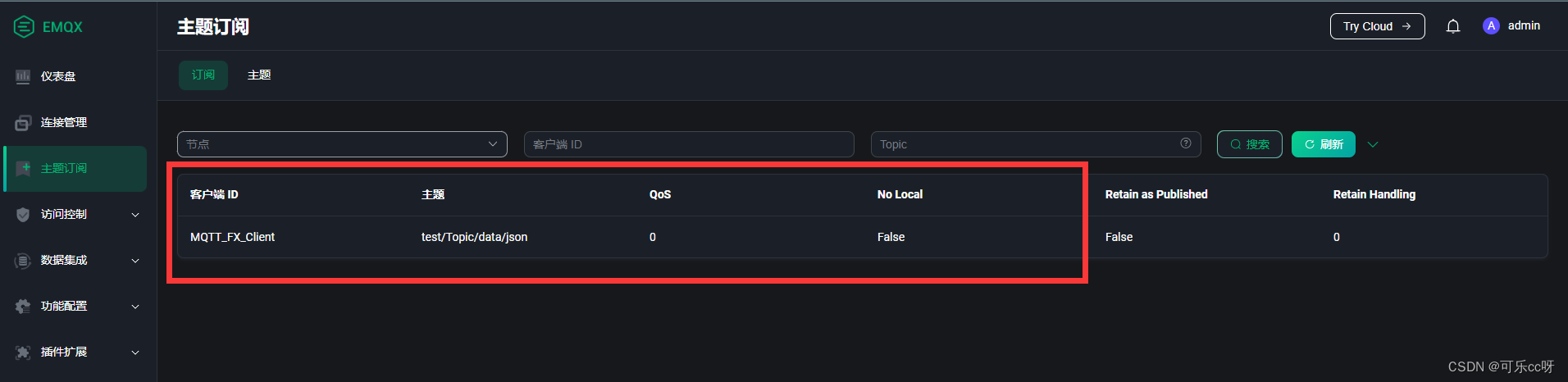Click the green 刷新 refresh button
The width and height of the screenshot is (1568, 382).
1323,144
